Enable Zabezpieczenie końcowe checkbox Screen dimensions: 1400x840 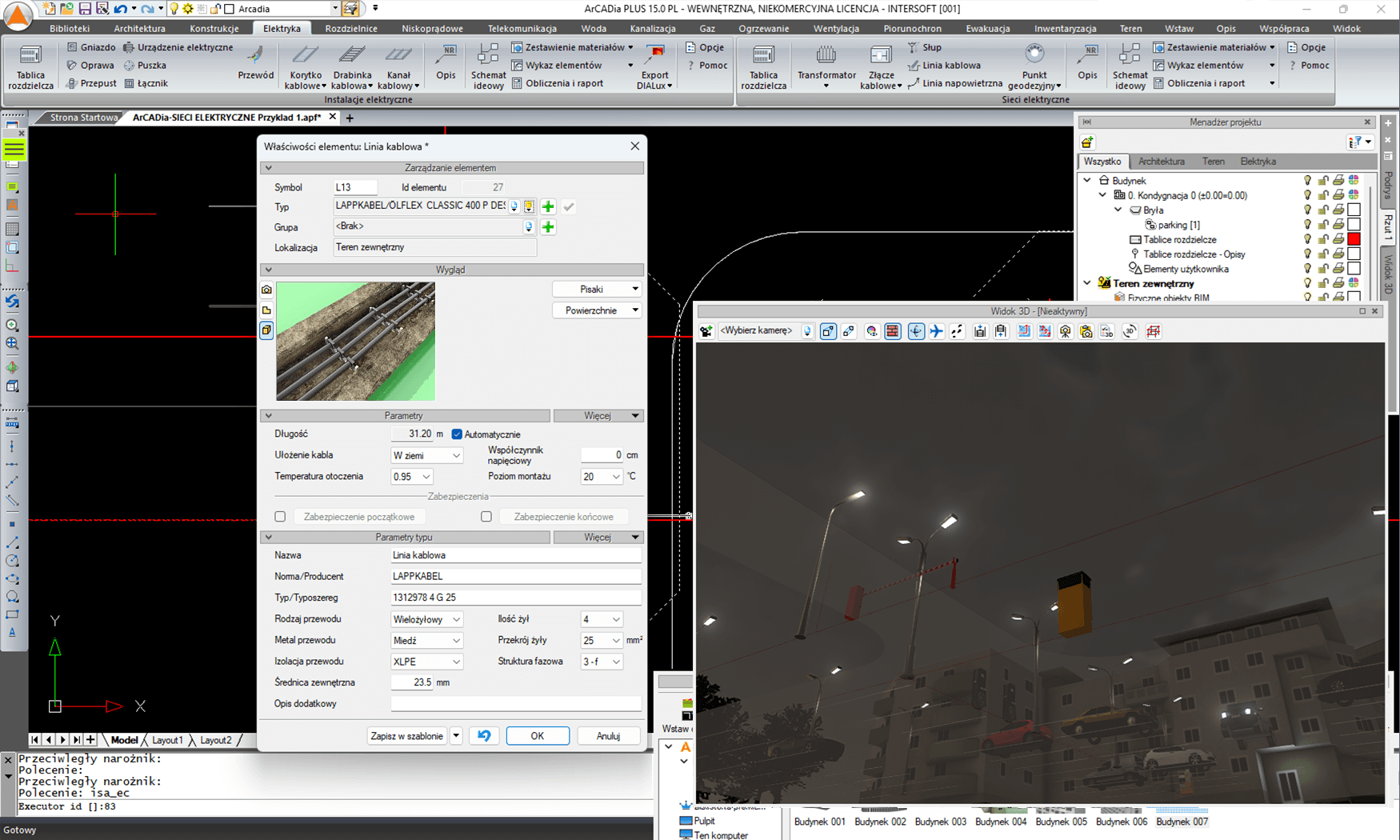pos(486,517)
